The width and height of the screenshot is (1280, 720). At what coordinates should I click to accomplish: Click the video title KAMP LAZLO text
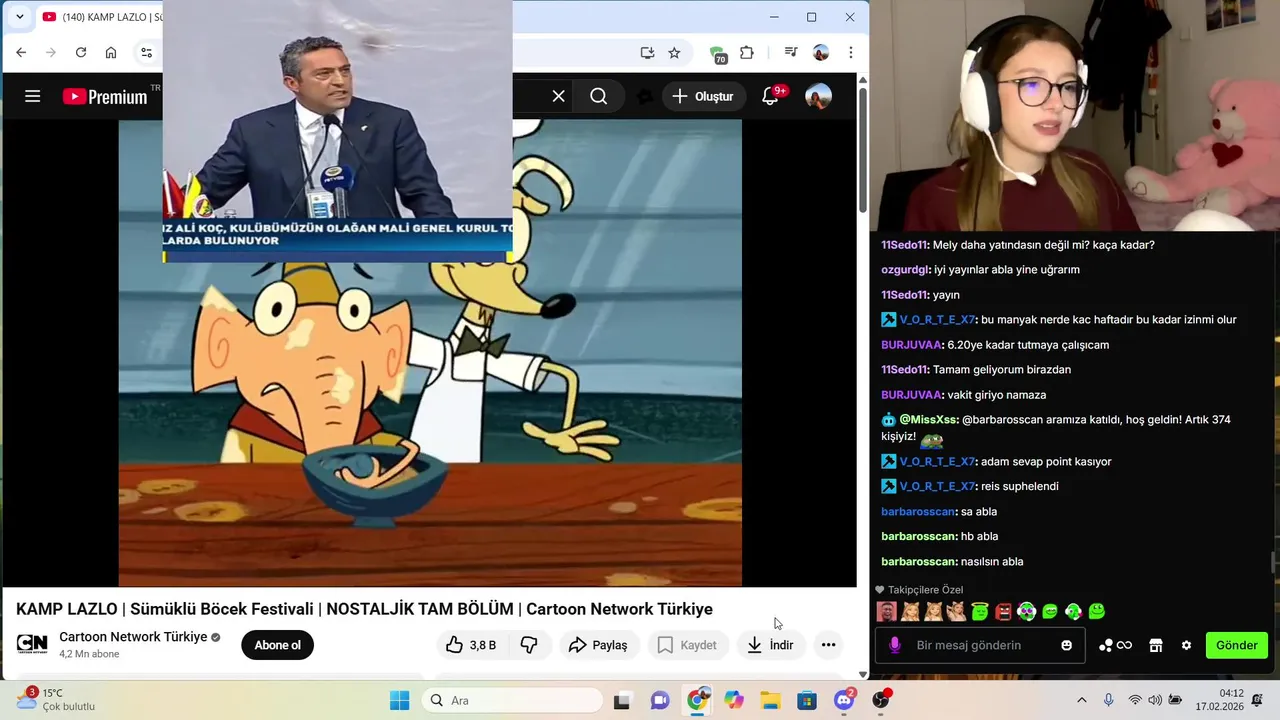coord(364,609)
